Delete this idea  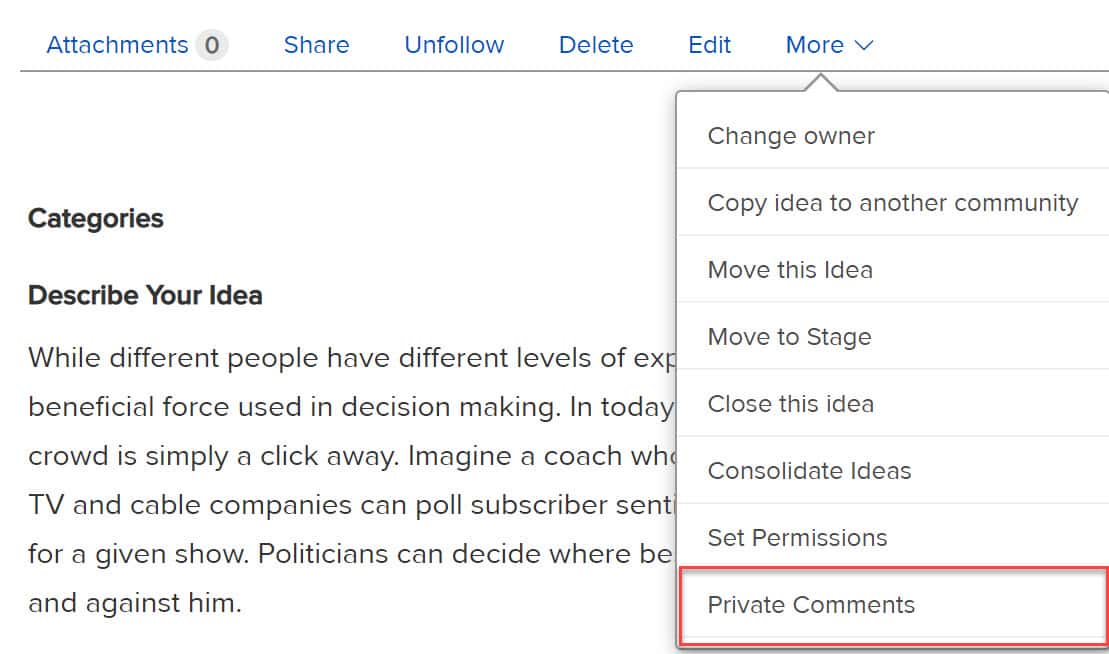(x=595, y=45)
